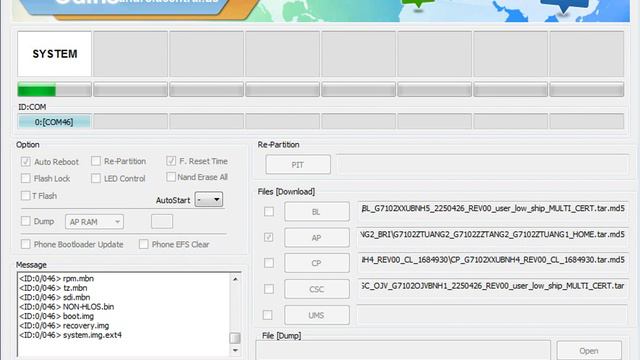This screenshot has width=640, height=360.
Task: Click the green flashing progress bar
Action: pyautogui.click(x=54, y=89)
